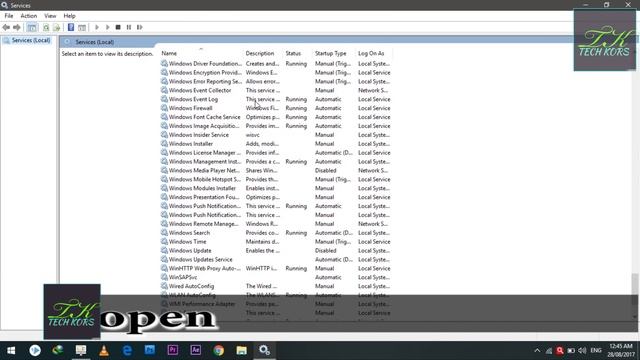Select Windows Modules Installer service
640x360 pixels.
[x=276, y=188]
